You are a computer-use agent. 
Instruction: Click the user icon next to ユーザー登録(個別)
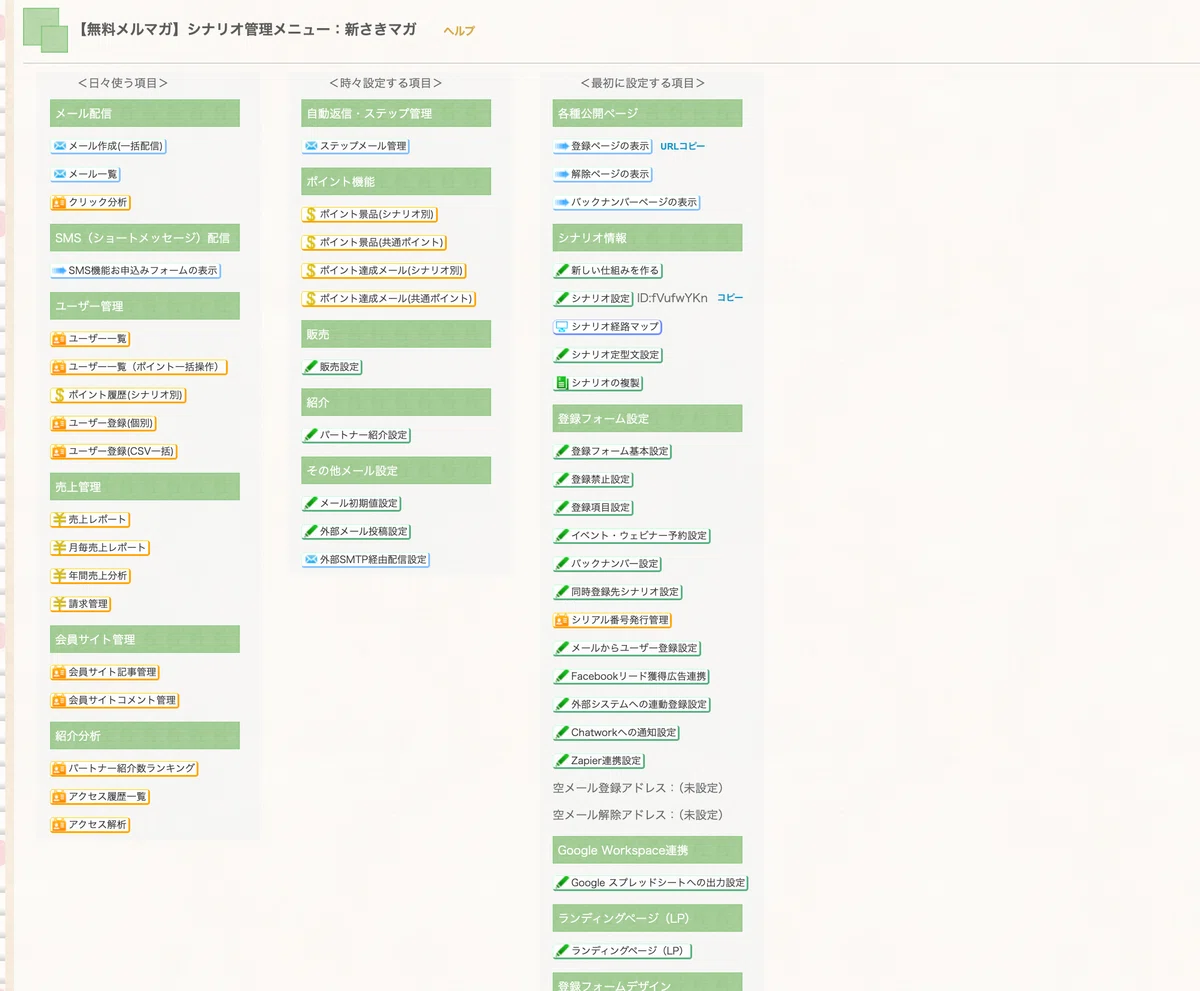pyautogui.click(x=59, y=423)
